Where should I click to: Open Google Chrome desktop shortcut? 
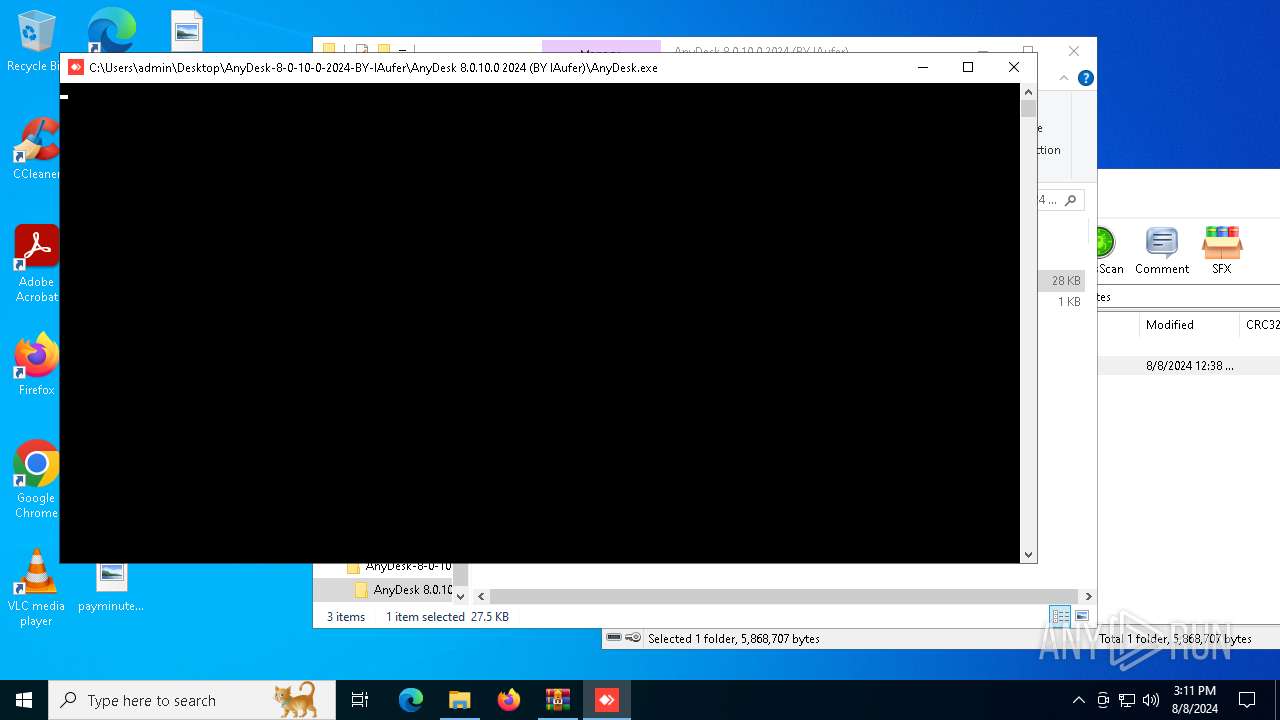pyautogui.click(x=36, y=479)
